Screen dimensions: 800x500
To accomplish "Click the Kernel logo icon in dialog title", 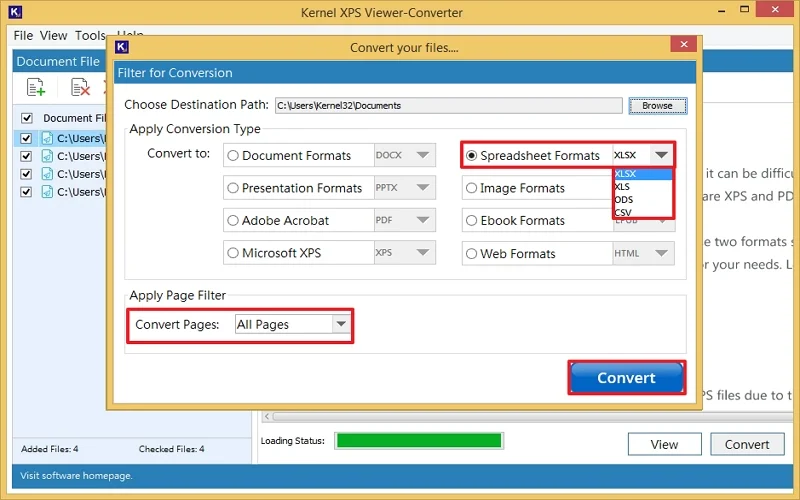I will coord(122,47).
